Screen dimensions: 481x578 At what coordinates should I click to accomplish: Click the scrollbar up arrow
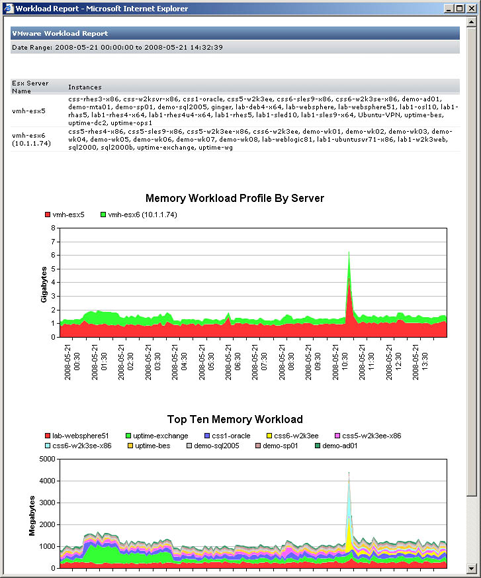[x=471, y=22]
